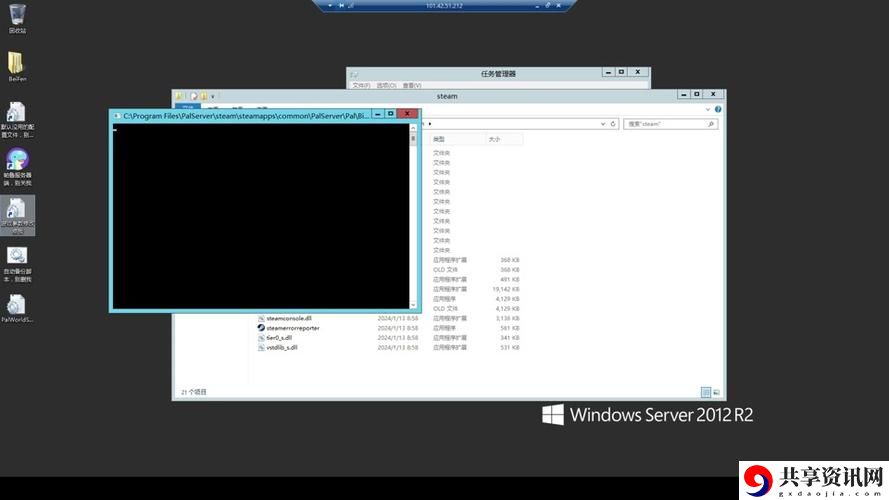Image resolution: width=889 pixels, height=500 pixels.
Task: Click the 19,142 KB size cell
Action: [506, 289]
